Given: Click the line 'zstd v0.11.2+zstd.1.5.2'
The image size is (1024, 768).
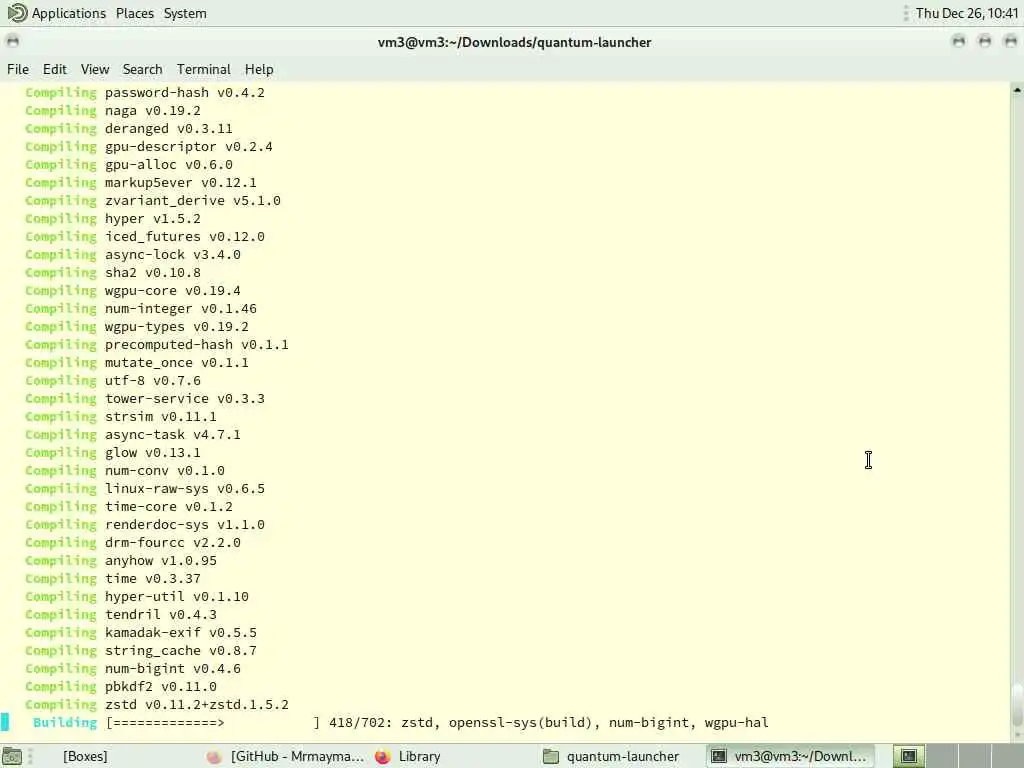Looking at the screenshot, I should pyautogui.click(x=197, y=705).
